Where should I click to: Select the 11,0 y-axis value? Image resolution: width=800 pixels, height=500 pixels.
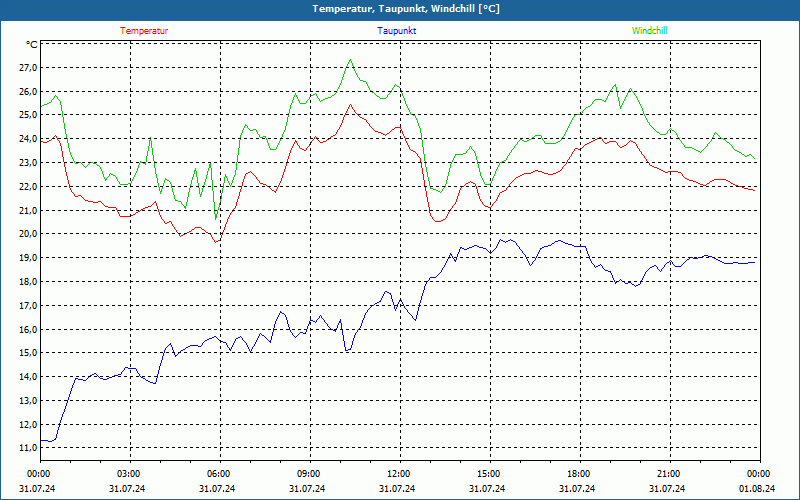(28, 448)
